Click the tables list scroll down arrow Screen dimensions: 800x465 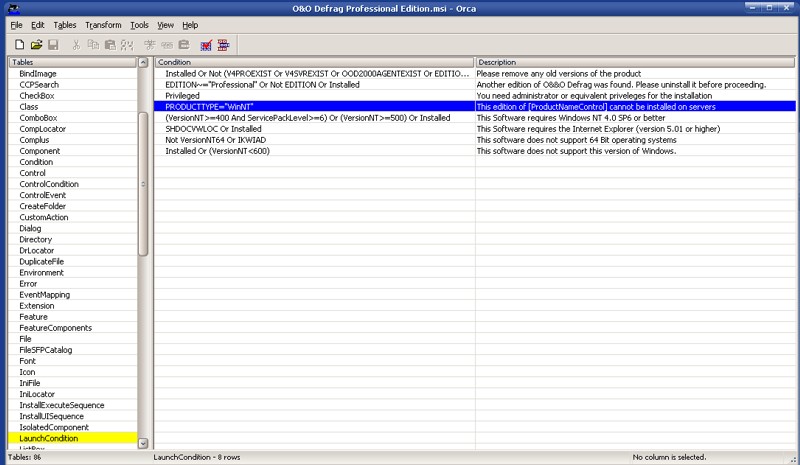(x=143, y=443)
